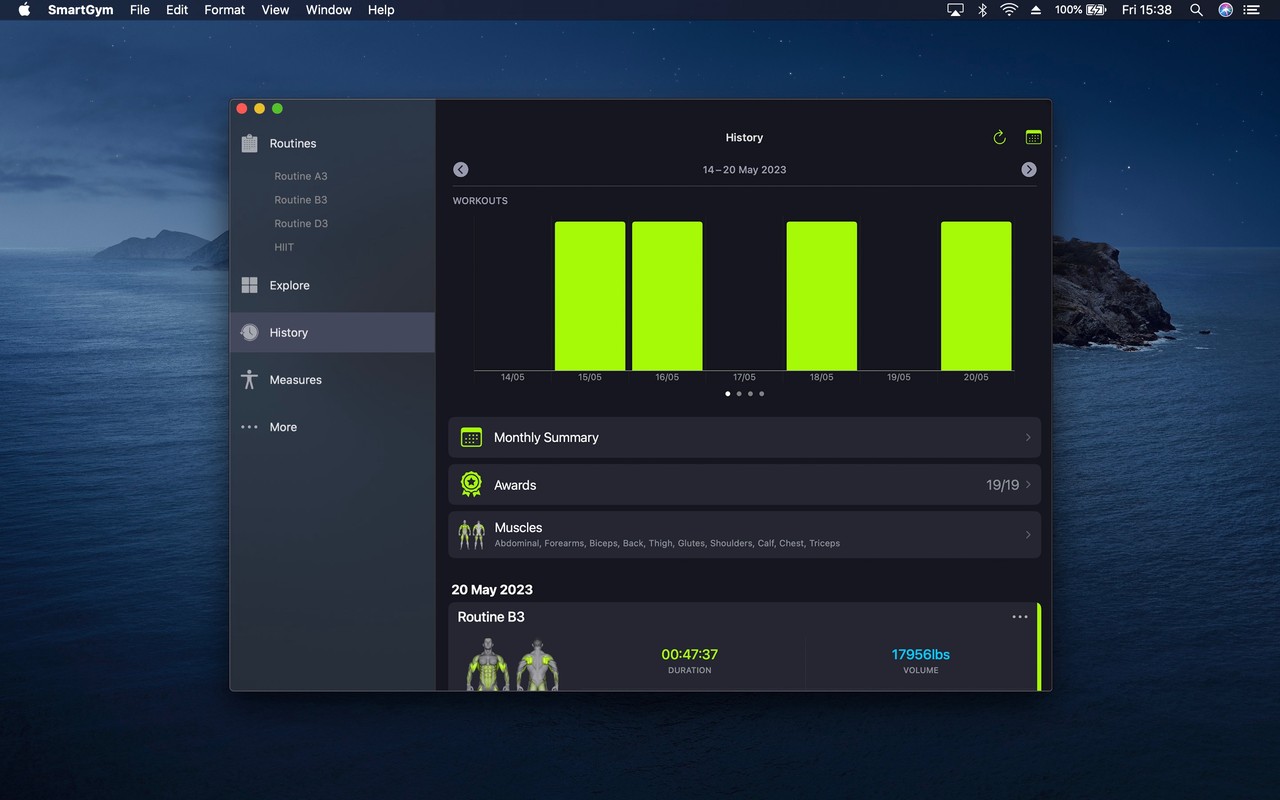Open the SmartGym app menu
The width and height of the screenshot is (1280, 800).
click(x=80, y=10)
